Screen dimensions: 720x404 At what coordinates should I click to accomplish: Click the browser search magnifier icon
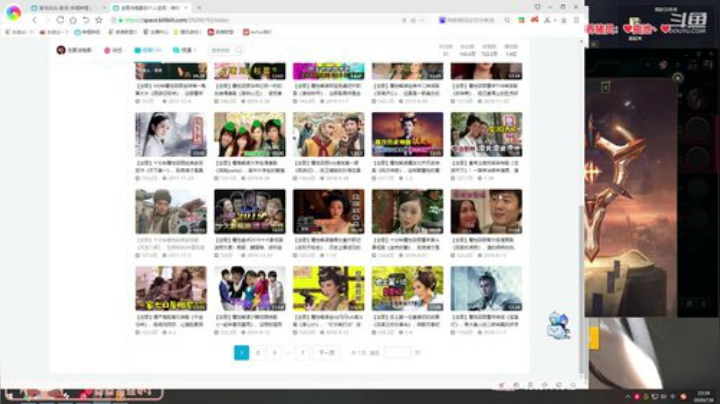(x=507, y=20)
